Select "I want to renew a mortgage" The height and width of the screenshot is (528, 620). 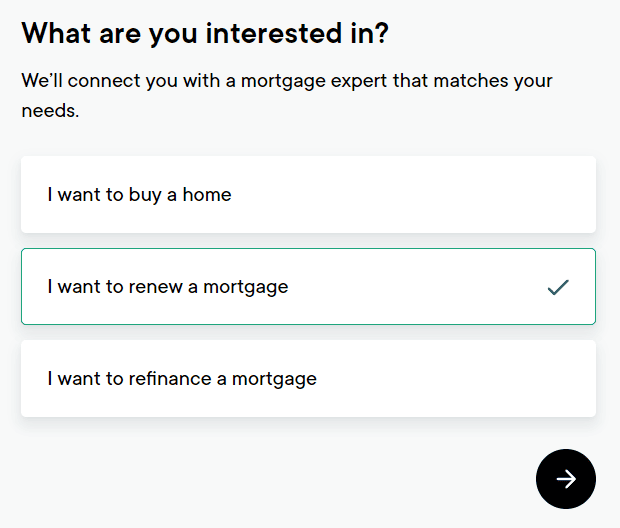coord(308,287)
